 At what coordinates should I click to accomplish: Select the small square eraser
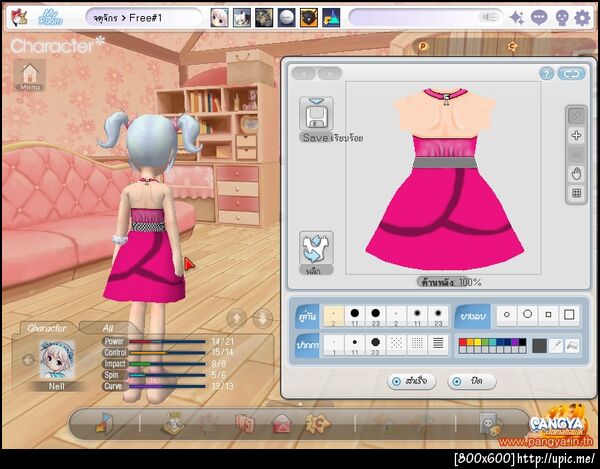548,315
